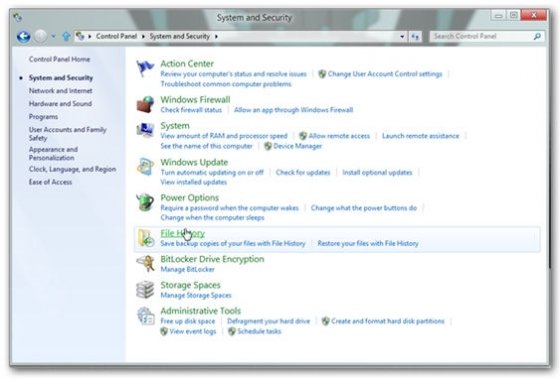Click Change when the computer sleeps

(x=212, y=218)
